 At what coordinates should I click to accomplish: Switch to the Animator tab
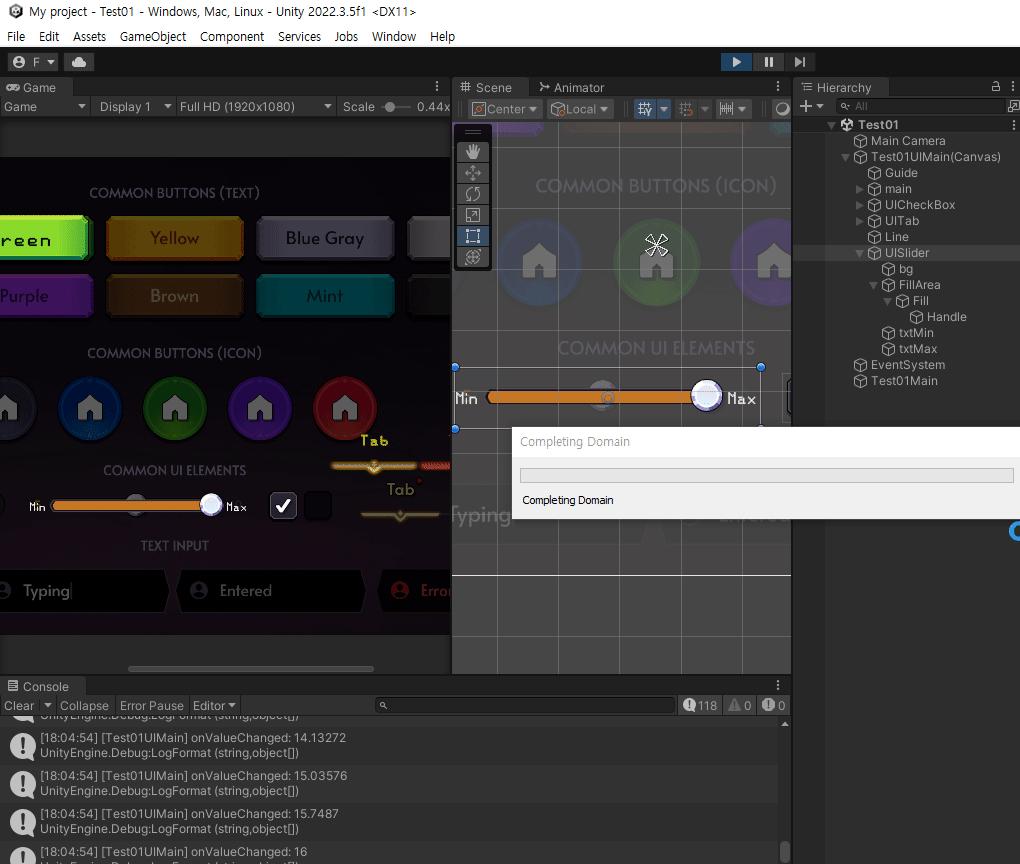(x=572, y=87)
